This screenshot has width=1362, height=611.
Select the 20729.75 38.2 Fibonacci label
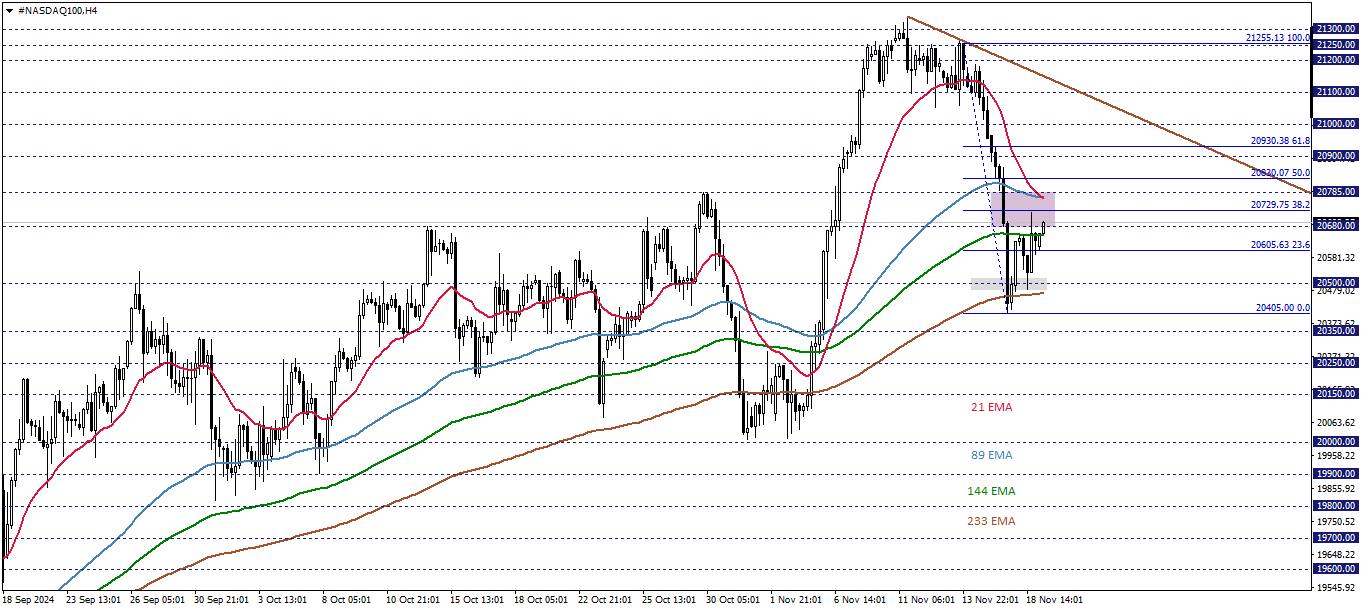1280,204
